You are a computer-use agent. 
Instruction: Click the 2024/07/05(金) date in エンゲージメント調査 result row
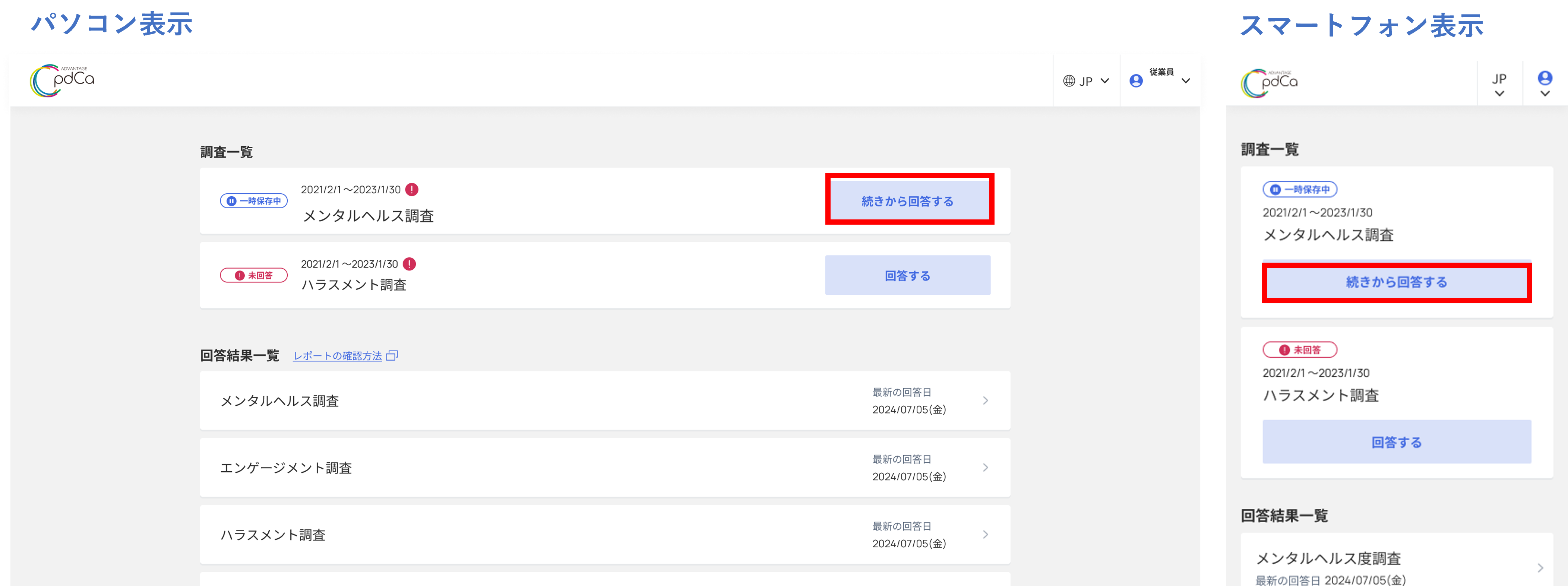pos(909,476)
